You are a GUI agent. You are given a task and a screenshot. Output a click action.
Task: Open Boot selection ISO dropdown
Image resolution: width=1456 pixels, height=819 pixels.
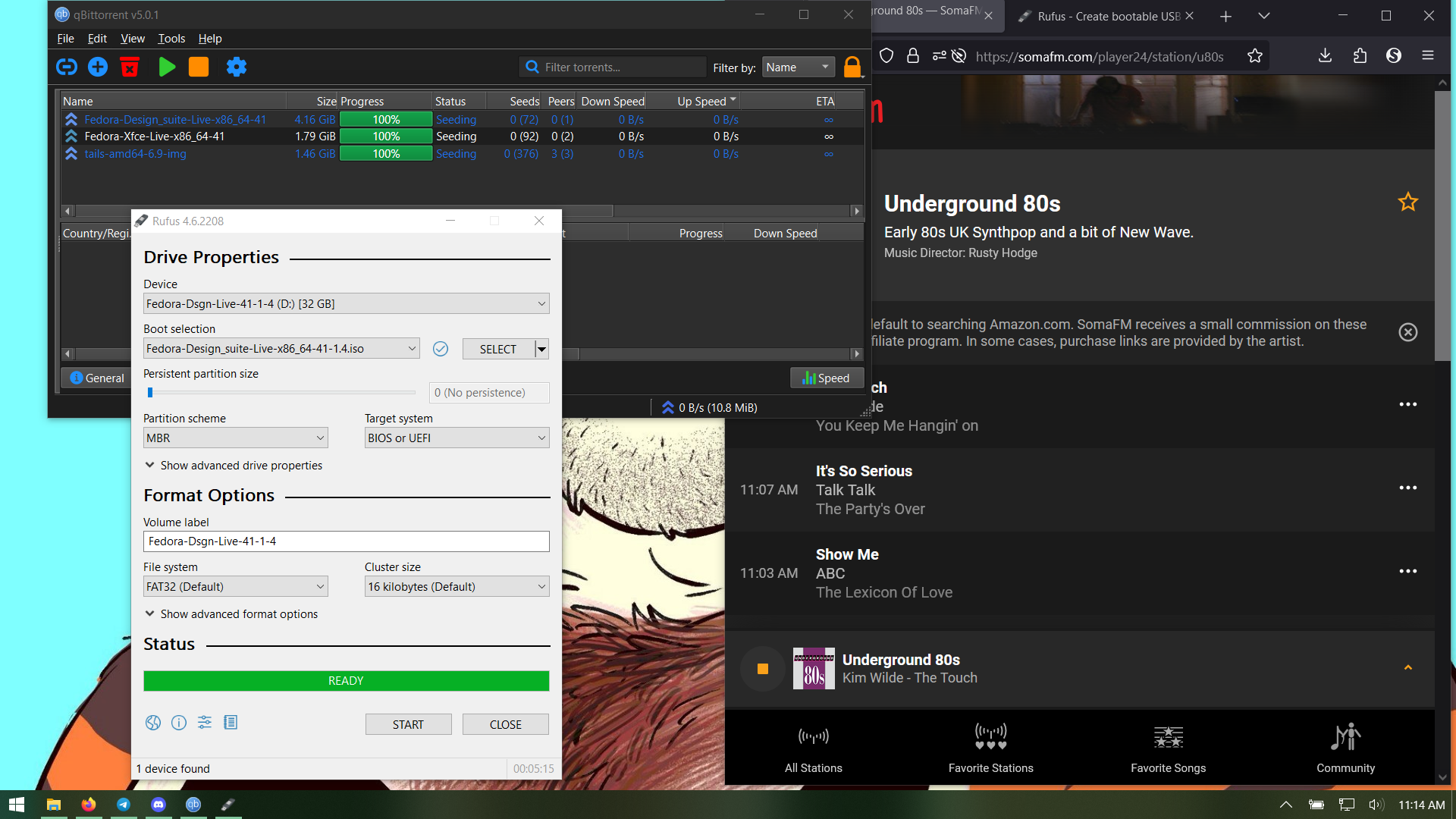coord(281,349)
